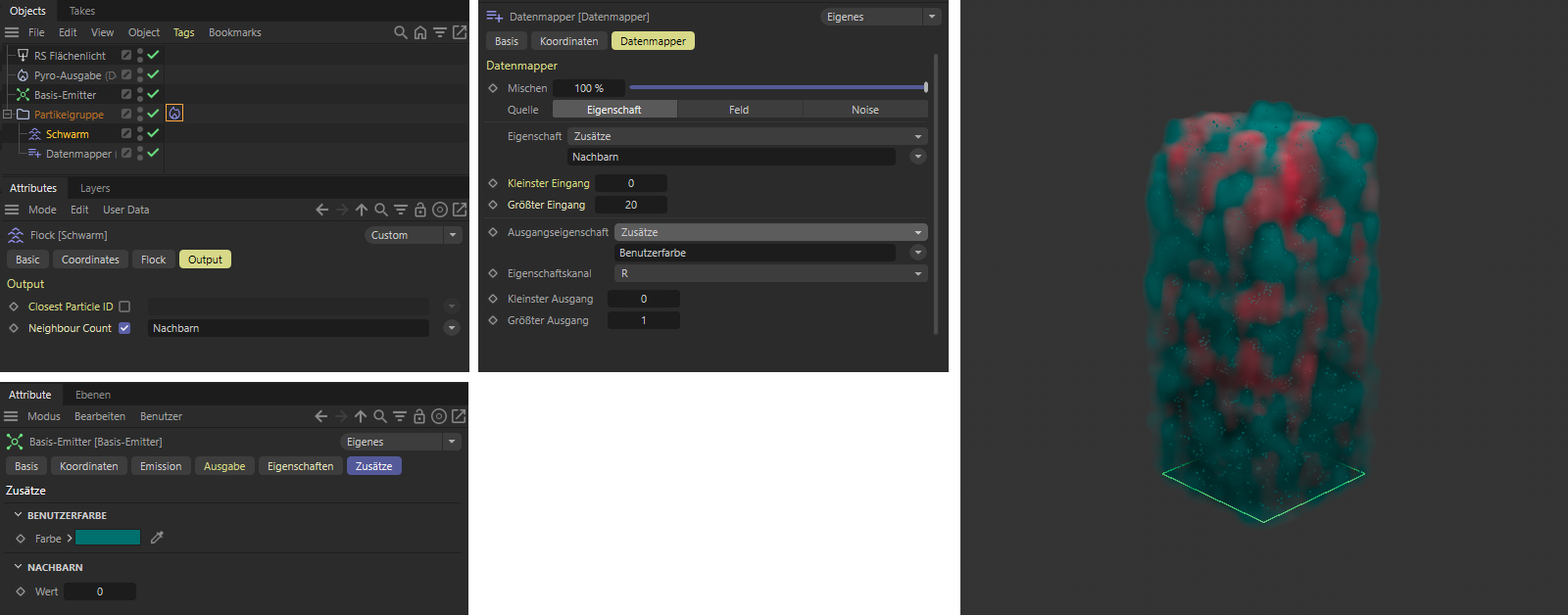Viewport: 1568px width, 615px height.
Task: Toggle the green enable checkmark for Schwarm
Action: coord(153,133)
